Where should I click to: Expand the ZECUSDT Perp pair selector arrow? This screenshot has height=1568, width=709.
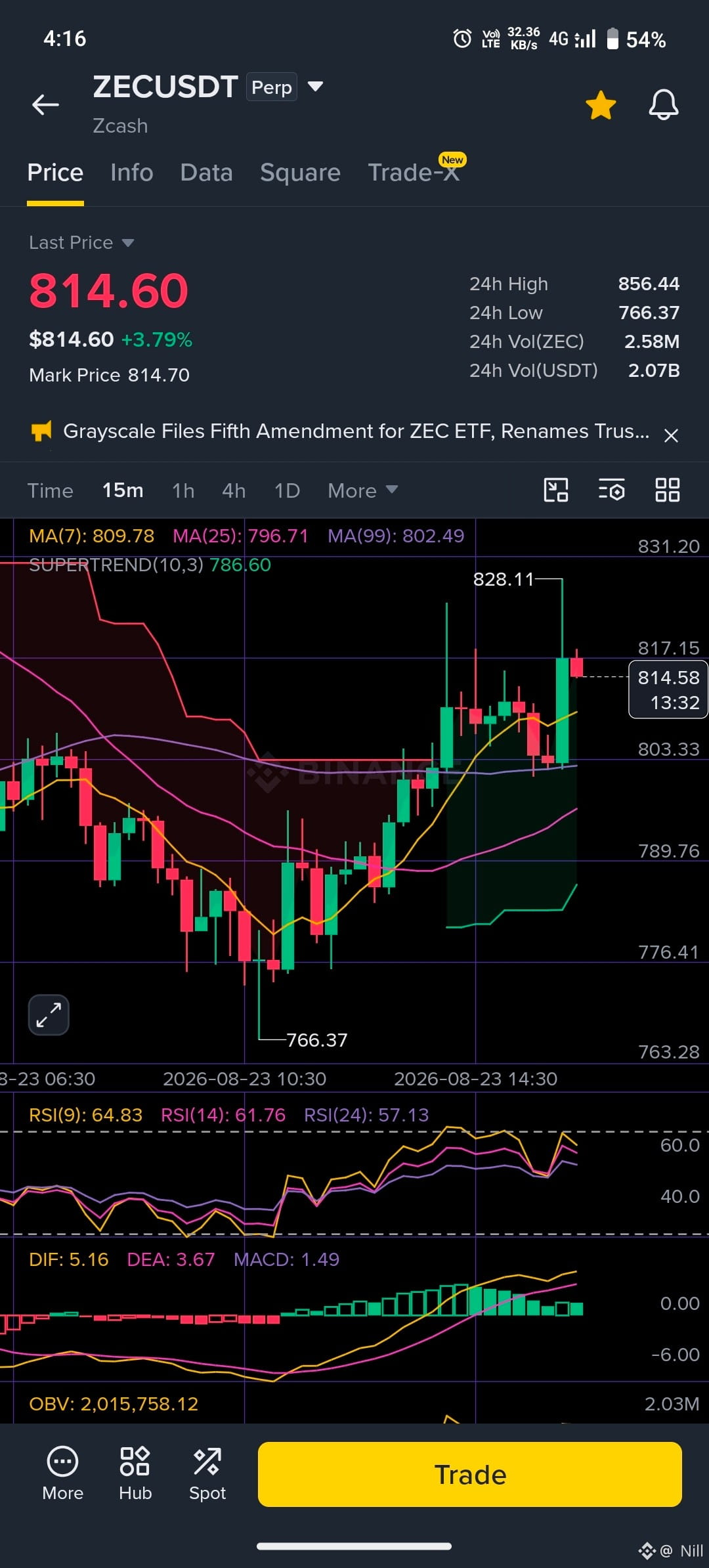(316, 86)
